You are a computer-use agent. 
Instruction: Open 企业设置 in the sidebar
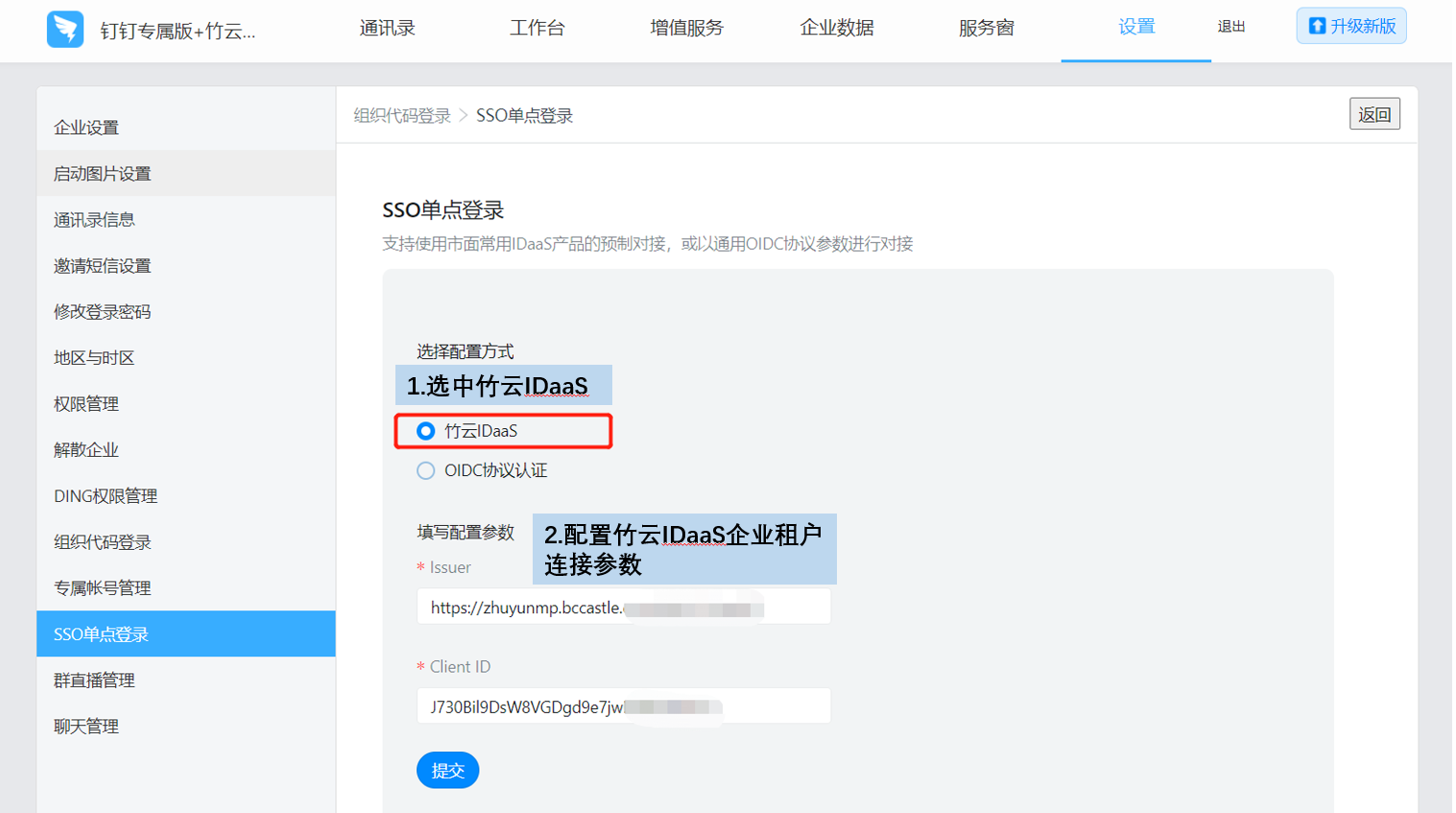click(x=186, y=128)
